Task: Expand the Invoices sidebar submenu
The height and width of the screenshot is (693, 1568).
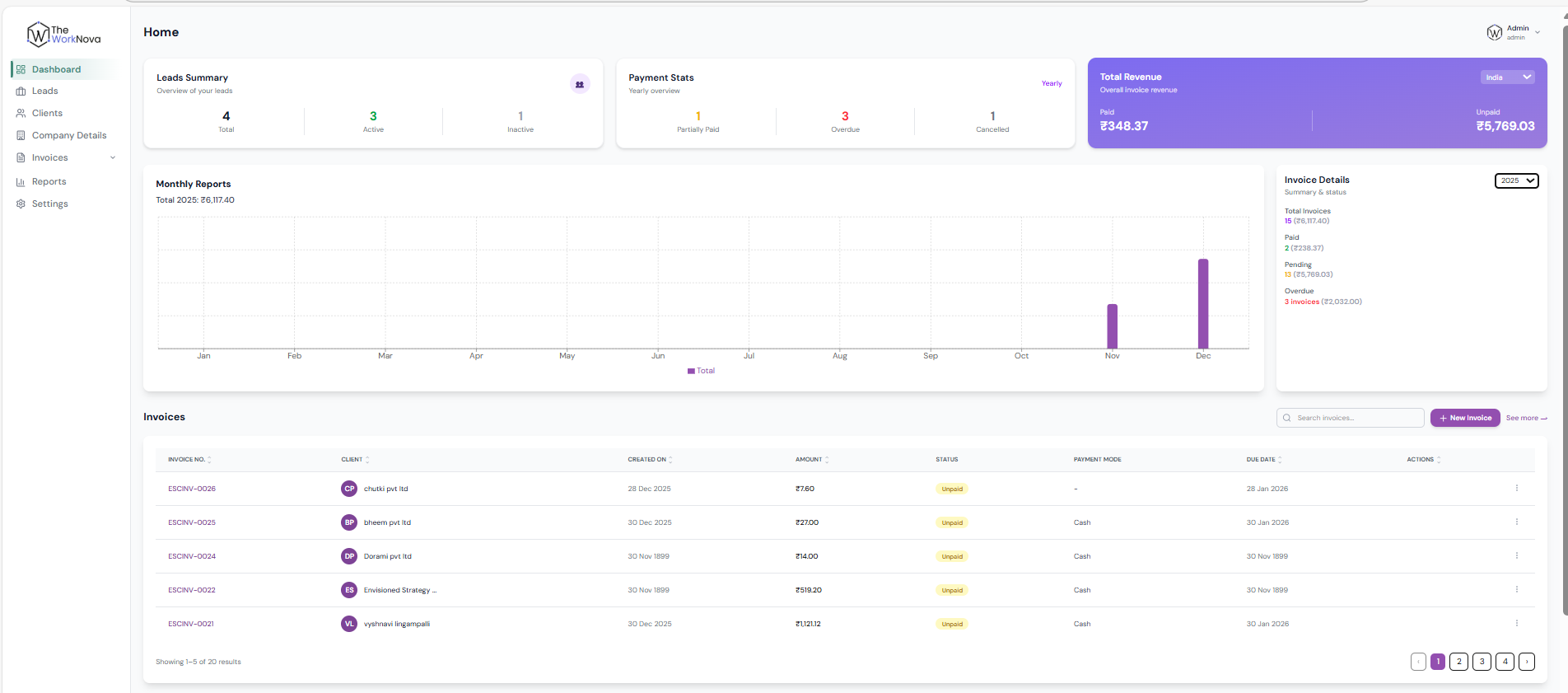Action: point(113,158)
